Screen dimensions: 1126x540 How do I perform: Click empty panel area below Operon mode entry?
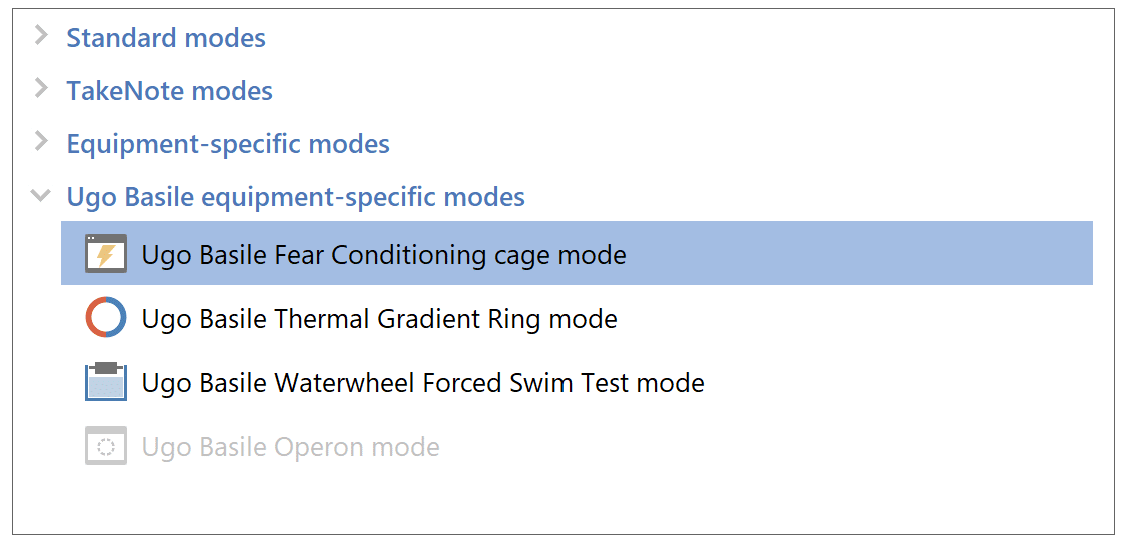[x=560, y=500]
